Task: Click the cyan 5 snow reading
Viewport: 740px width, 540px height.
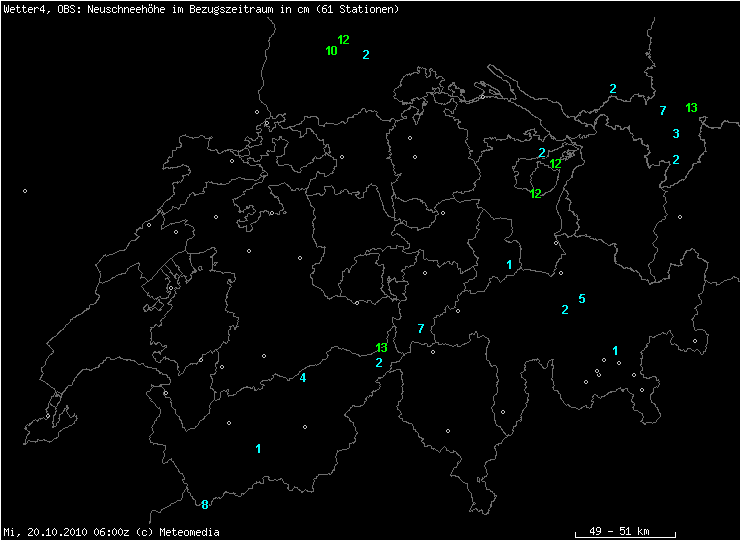Action: (582, 299)
